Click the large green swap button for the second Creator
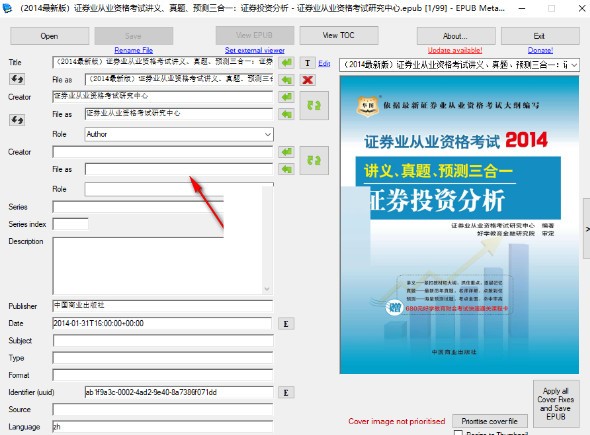Viewport: 590px width, 435px height. 314,161
